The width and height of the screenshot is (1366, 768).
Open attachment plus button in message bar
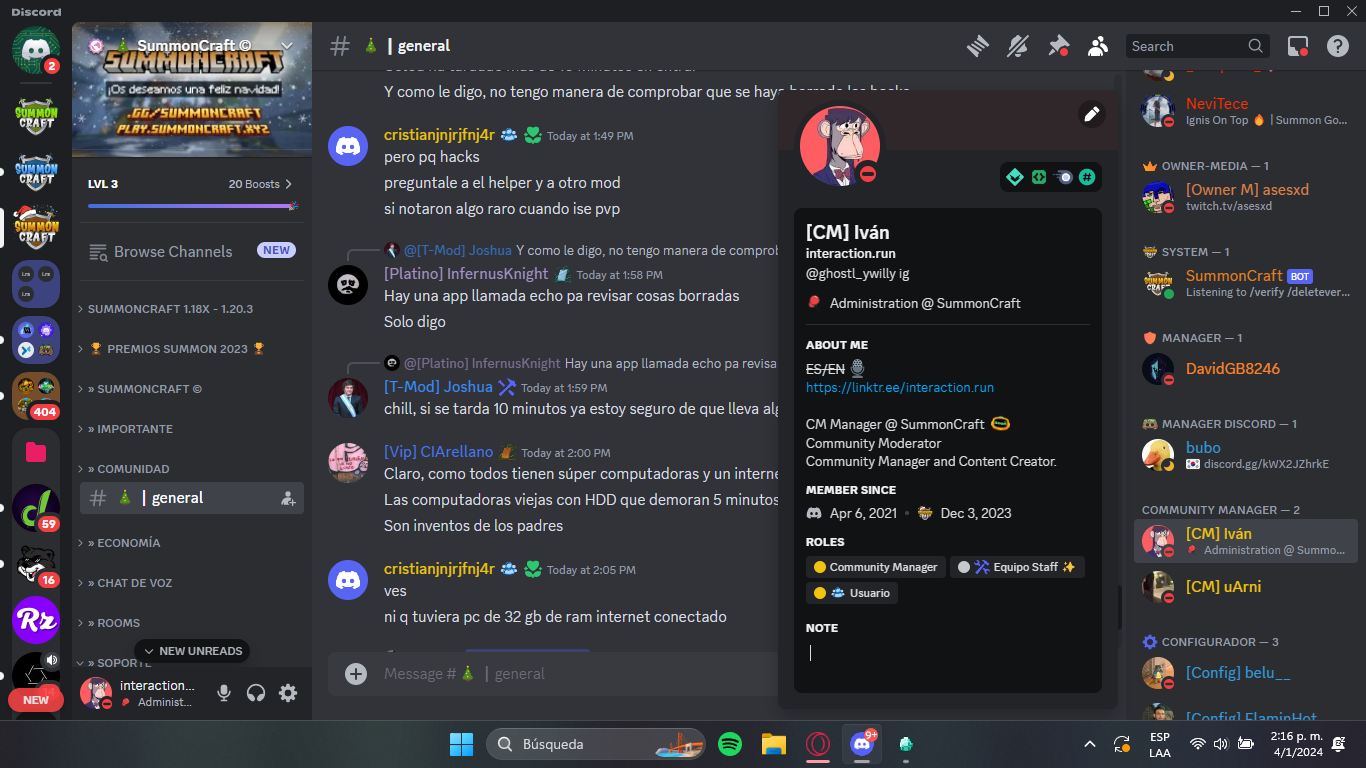tap(356, 674)
